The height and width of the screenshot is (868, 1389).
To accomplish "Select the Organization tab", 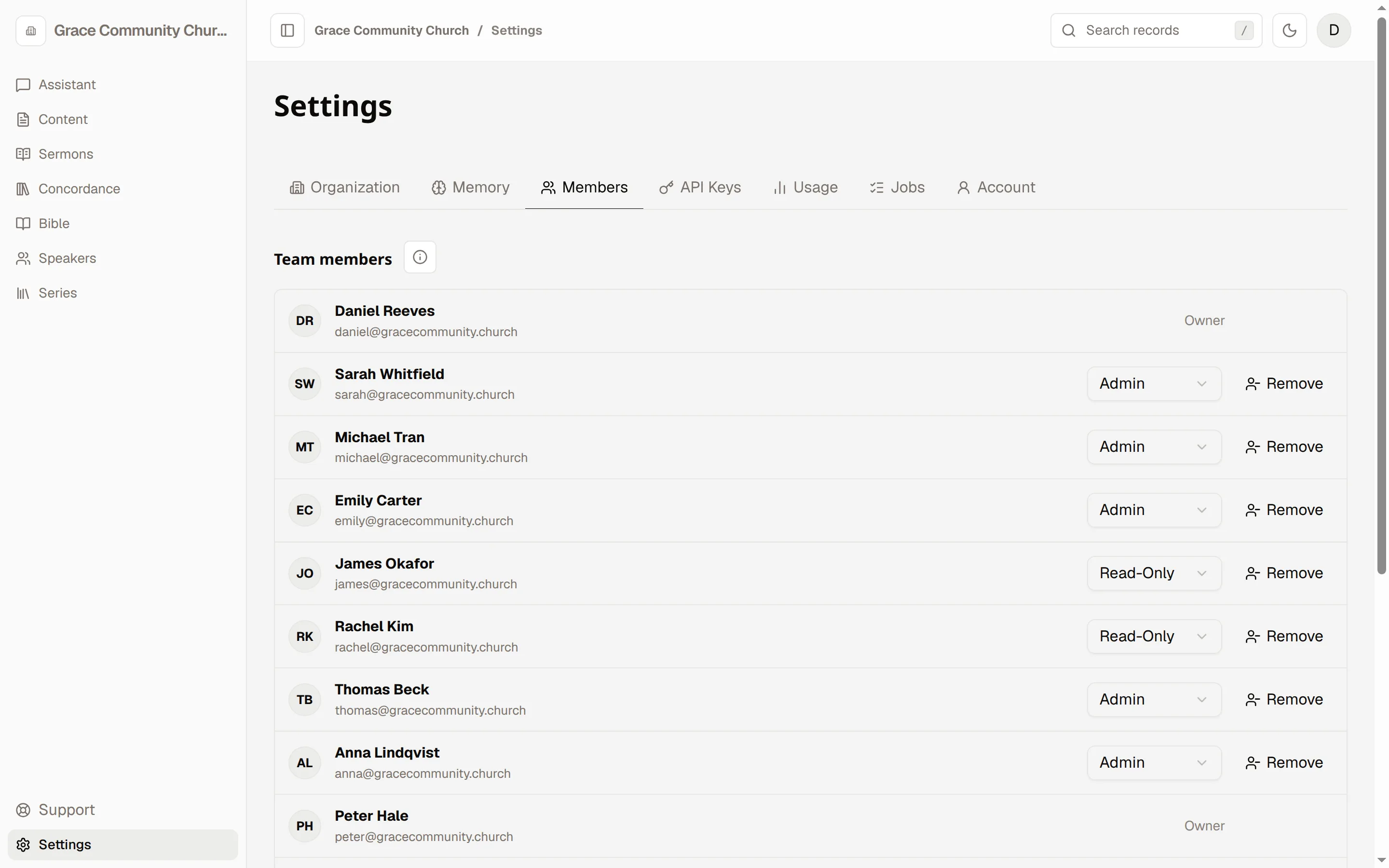I will 344,188.
